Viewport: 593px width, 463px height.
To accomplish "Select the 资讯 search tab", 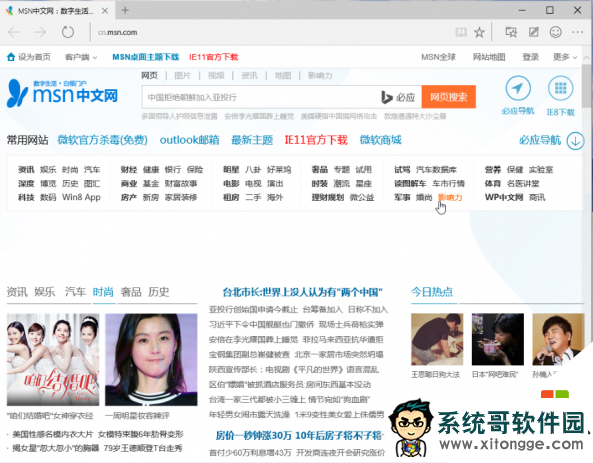I will (x=249, y=76).
